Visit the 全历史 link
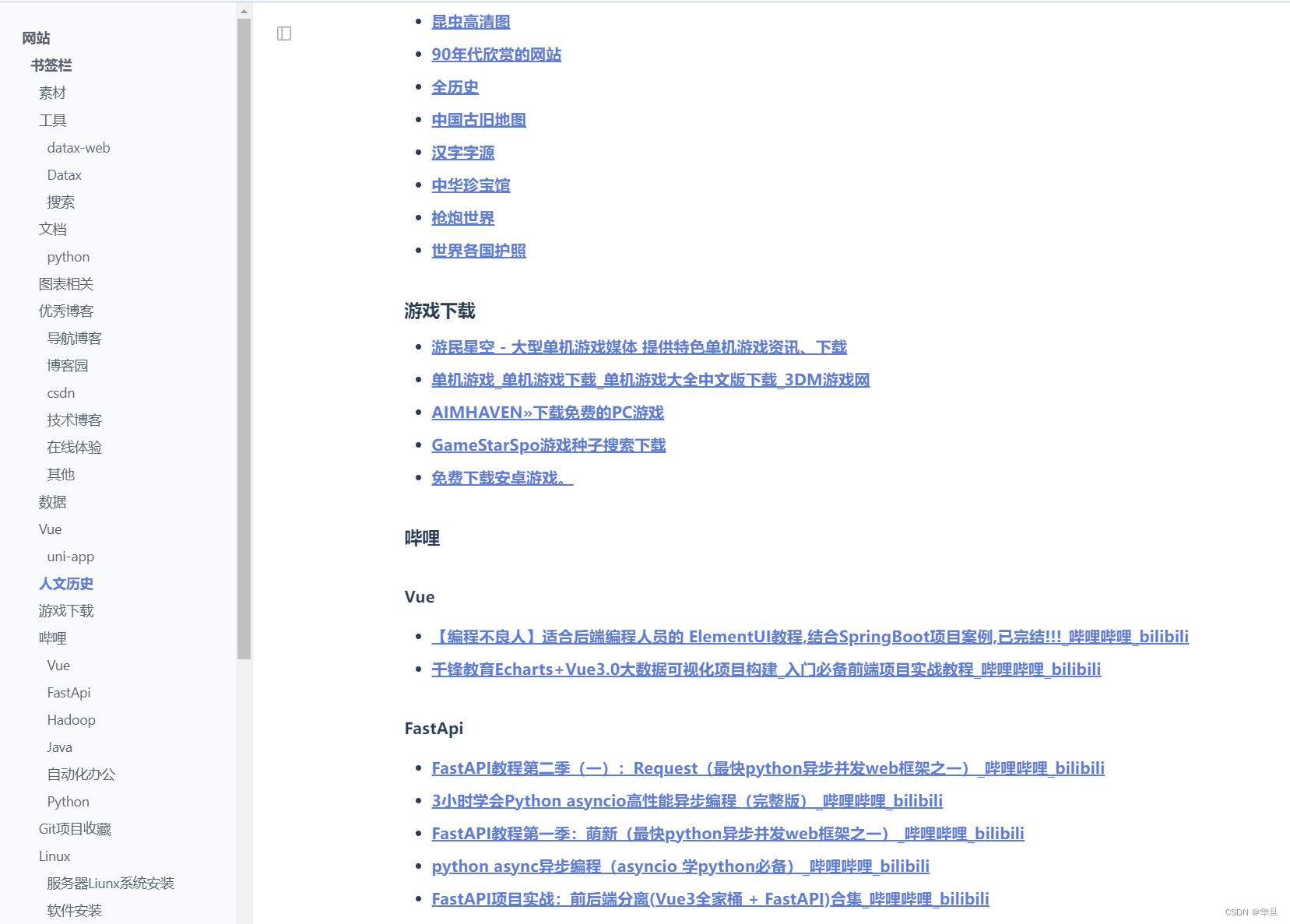Screen dimensions: 1290x924 (455, 87)
